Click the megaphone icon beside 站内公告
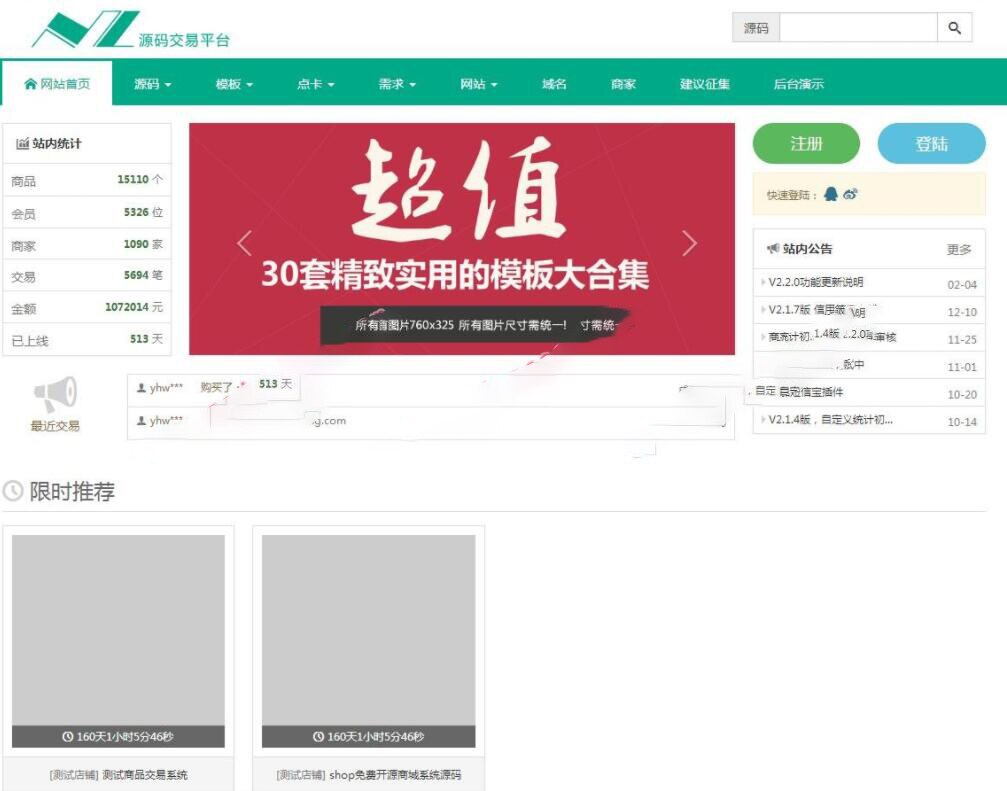 click(775, 249)
